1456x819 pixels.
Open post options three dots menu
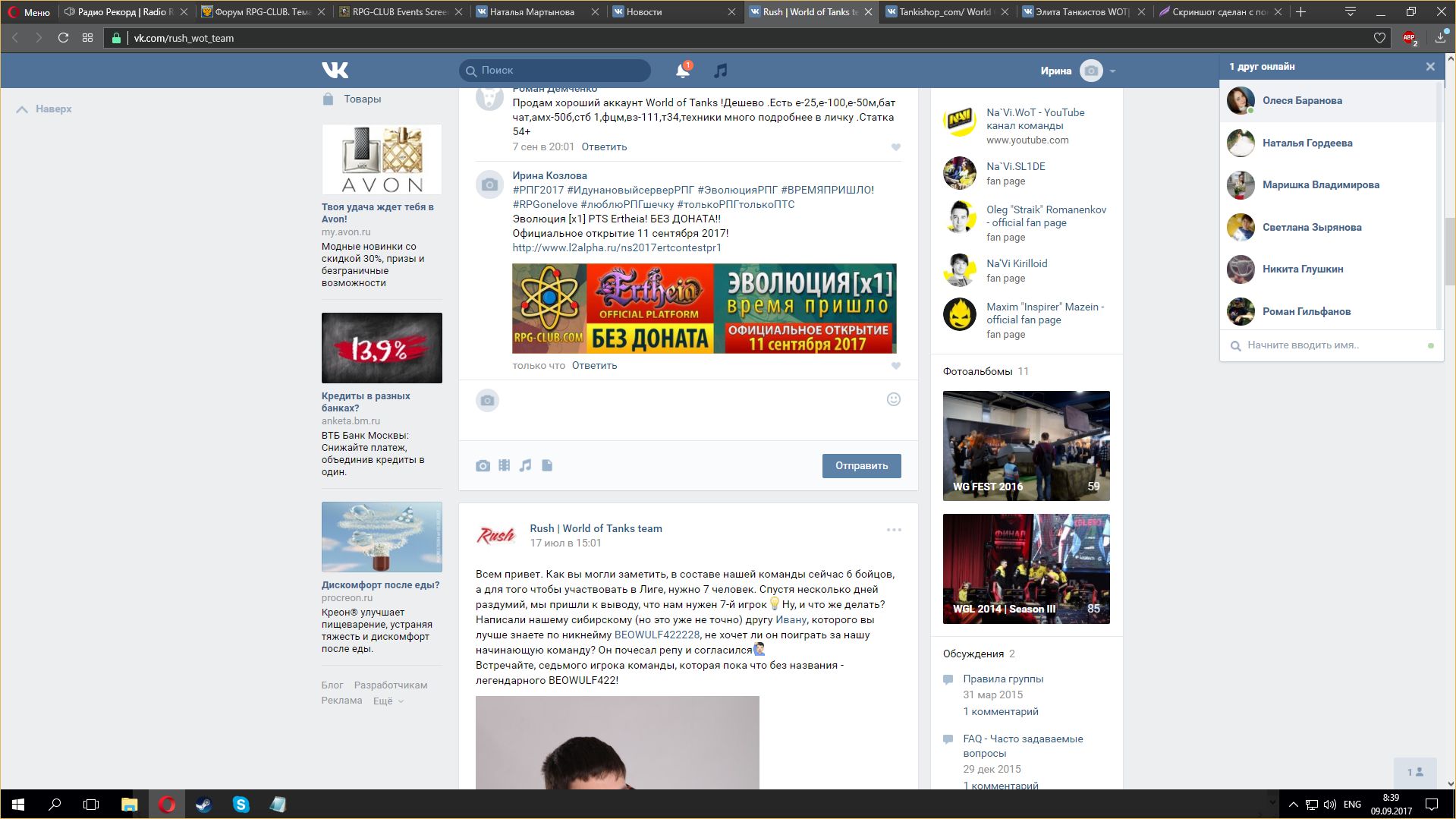pyautogui.click(x=894, y=530)
